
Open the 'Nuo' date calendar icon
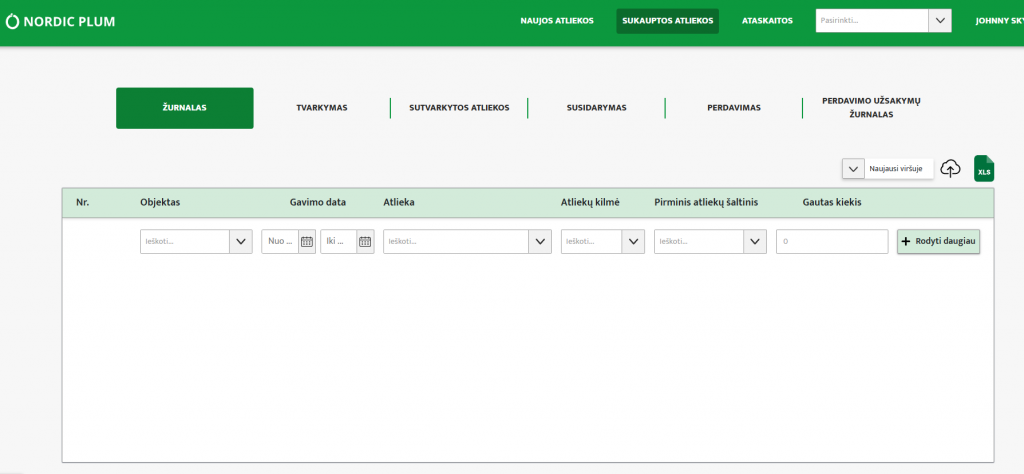point(307,241)
